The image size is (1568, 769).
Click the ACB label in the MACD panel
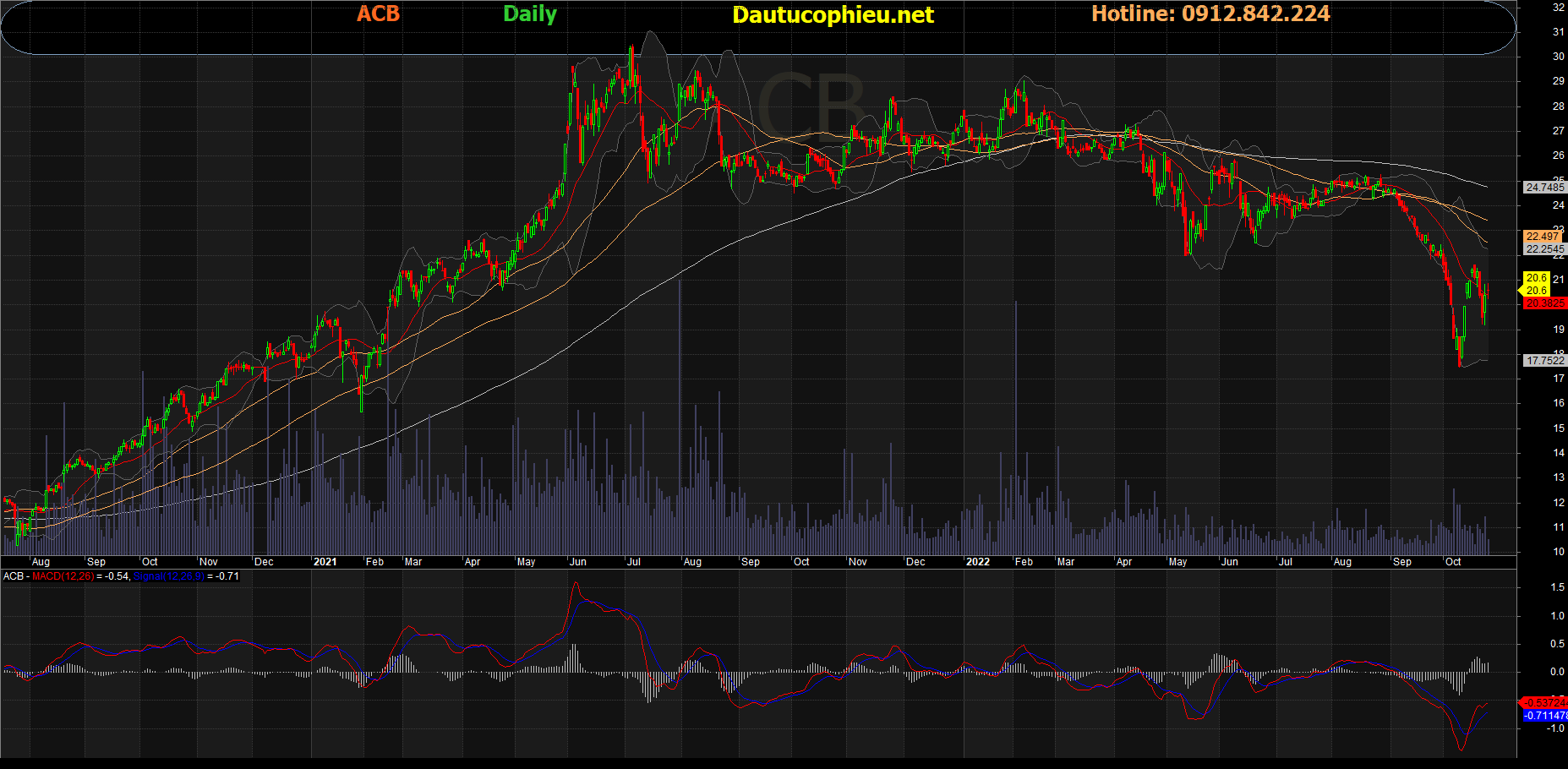tap(14, 576)
